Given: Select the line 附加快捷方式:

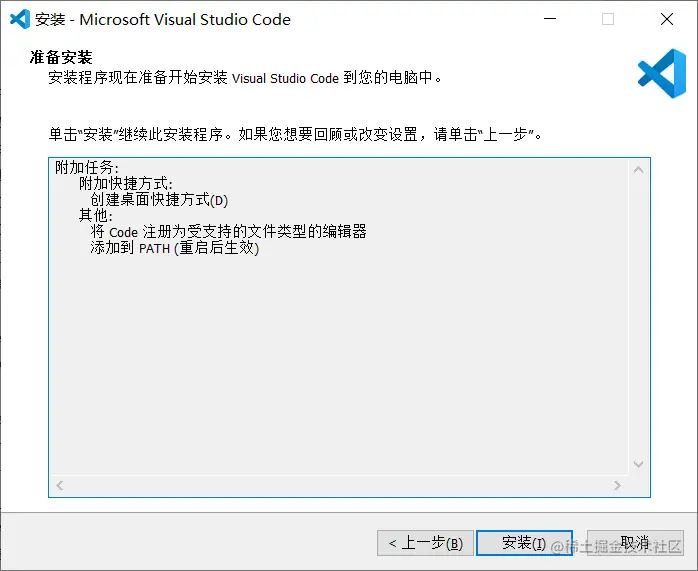Looking at the screenshot, I should click(126, 184).
